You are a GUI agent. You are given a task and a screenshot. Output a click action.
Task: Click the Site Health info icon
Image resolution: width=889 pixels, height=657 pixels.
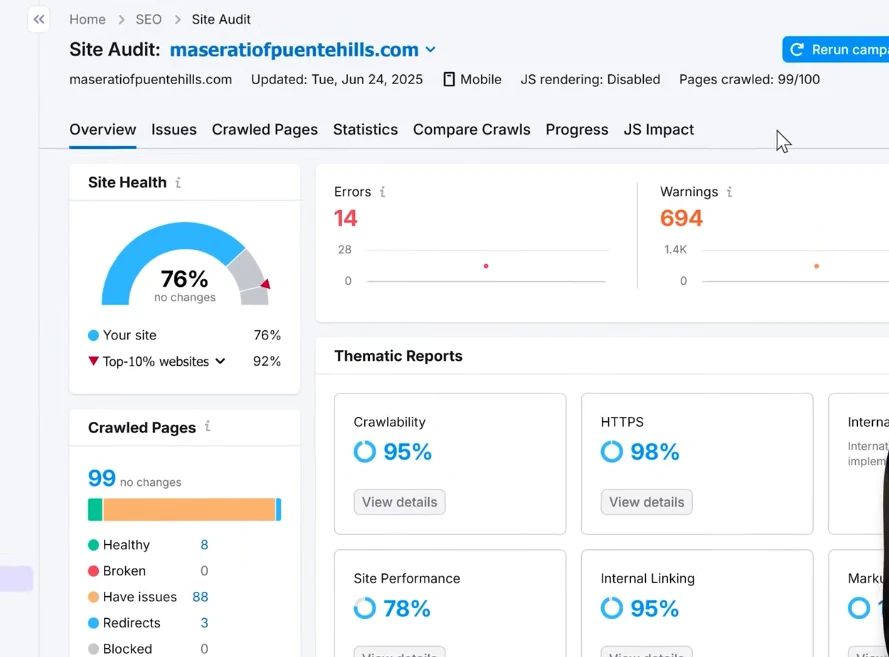[x=178, y=183]
